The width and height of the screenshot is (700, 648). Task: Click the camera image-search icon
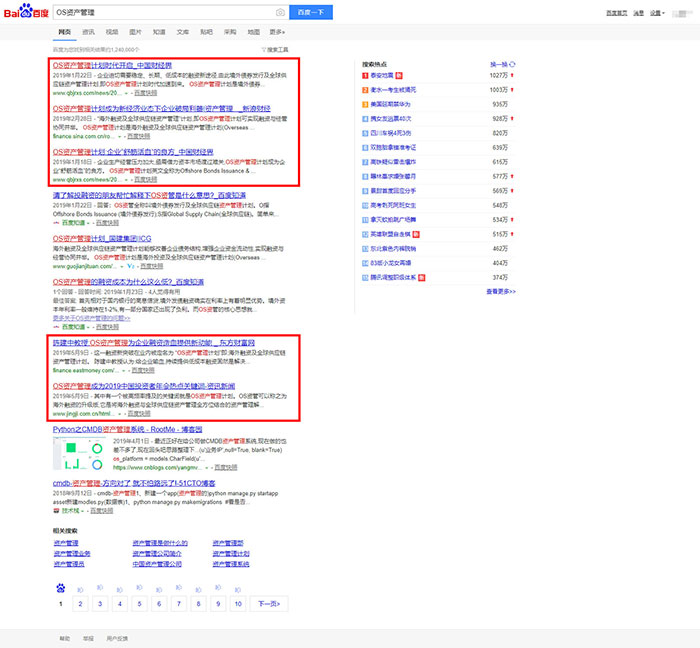coord(280,12)
